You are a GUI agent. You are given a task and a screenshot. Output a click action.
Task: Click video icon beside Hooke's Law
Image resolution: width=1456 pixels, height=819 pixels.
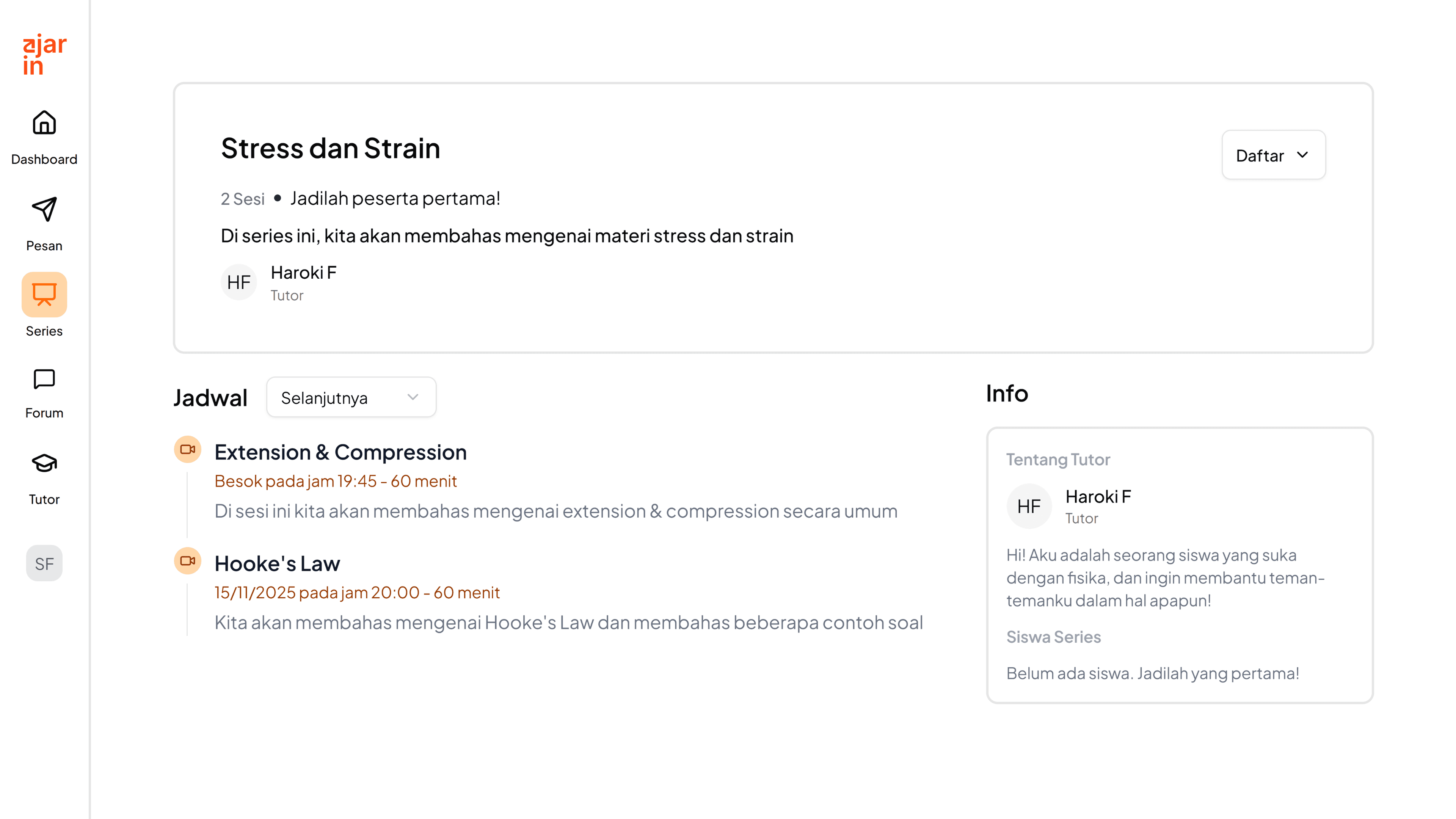coord(188,561)
